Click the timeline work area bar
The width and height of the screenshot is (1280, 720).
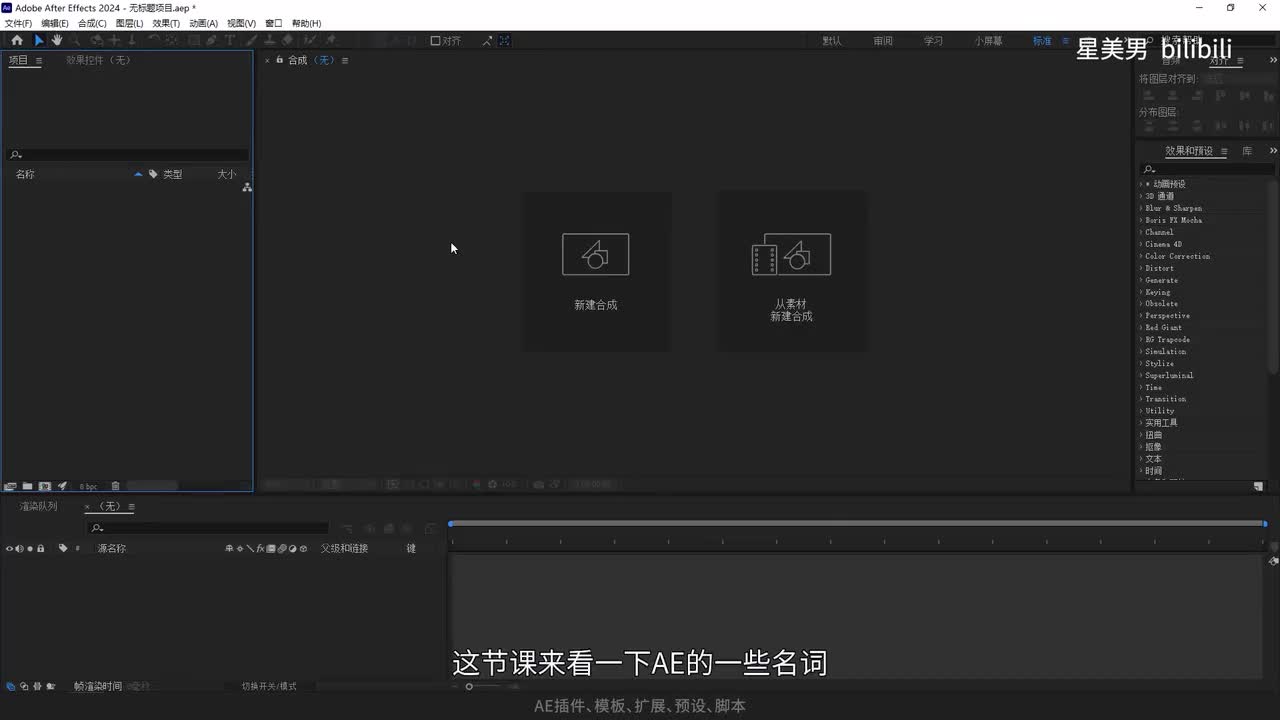click(858, 523)
